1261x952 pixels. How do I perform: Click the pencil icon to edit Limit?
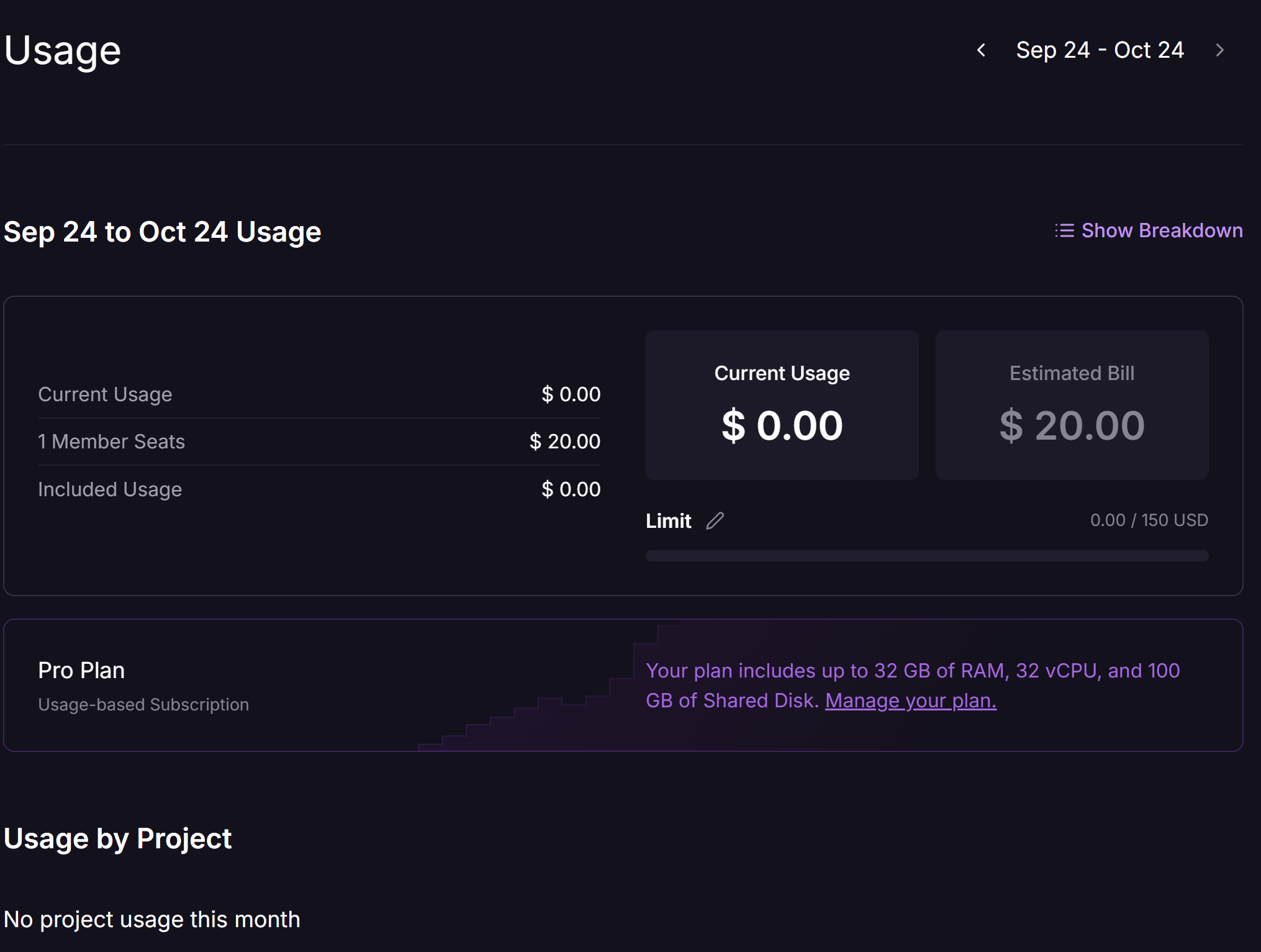pyautogui.click(x=715, y=520)
